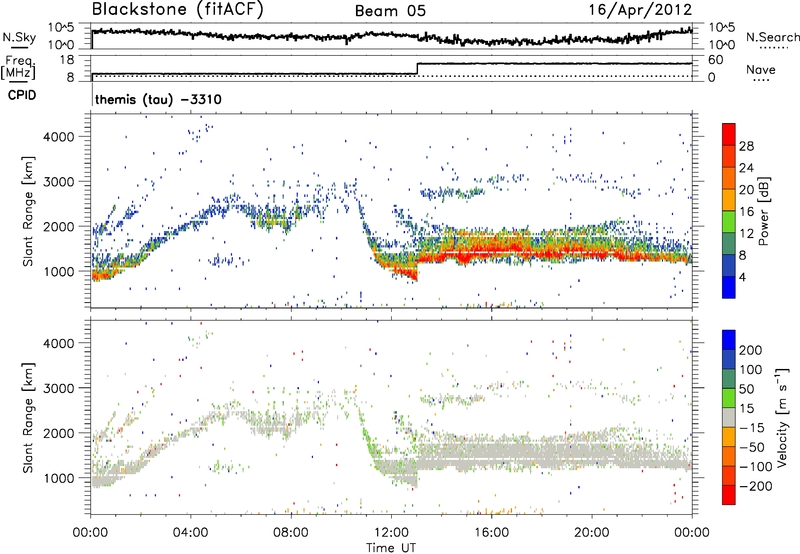Click the 'N.Sky' legend label
The height and width of the screenshot is (554, 800).
tap(19, 37)
